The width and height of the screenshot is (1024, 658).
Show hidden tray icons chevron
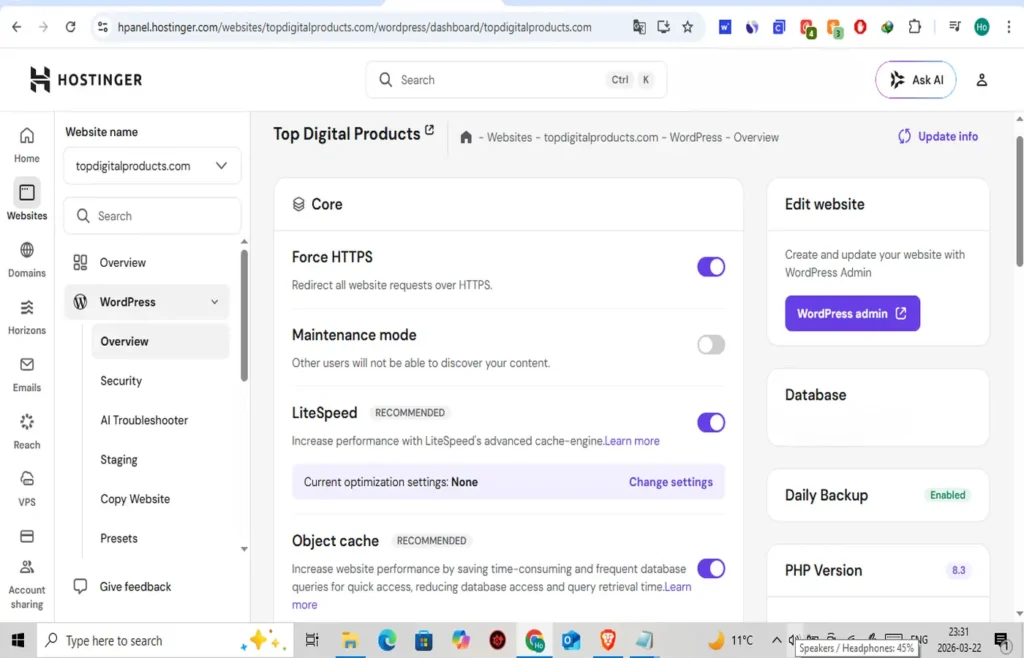pyautogui.click(x=776, y=640)
